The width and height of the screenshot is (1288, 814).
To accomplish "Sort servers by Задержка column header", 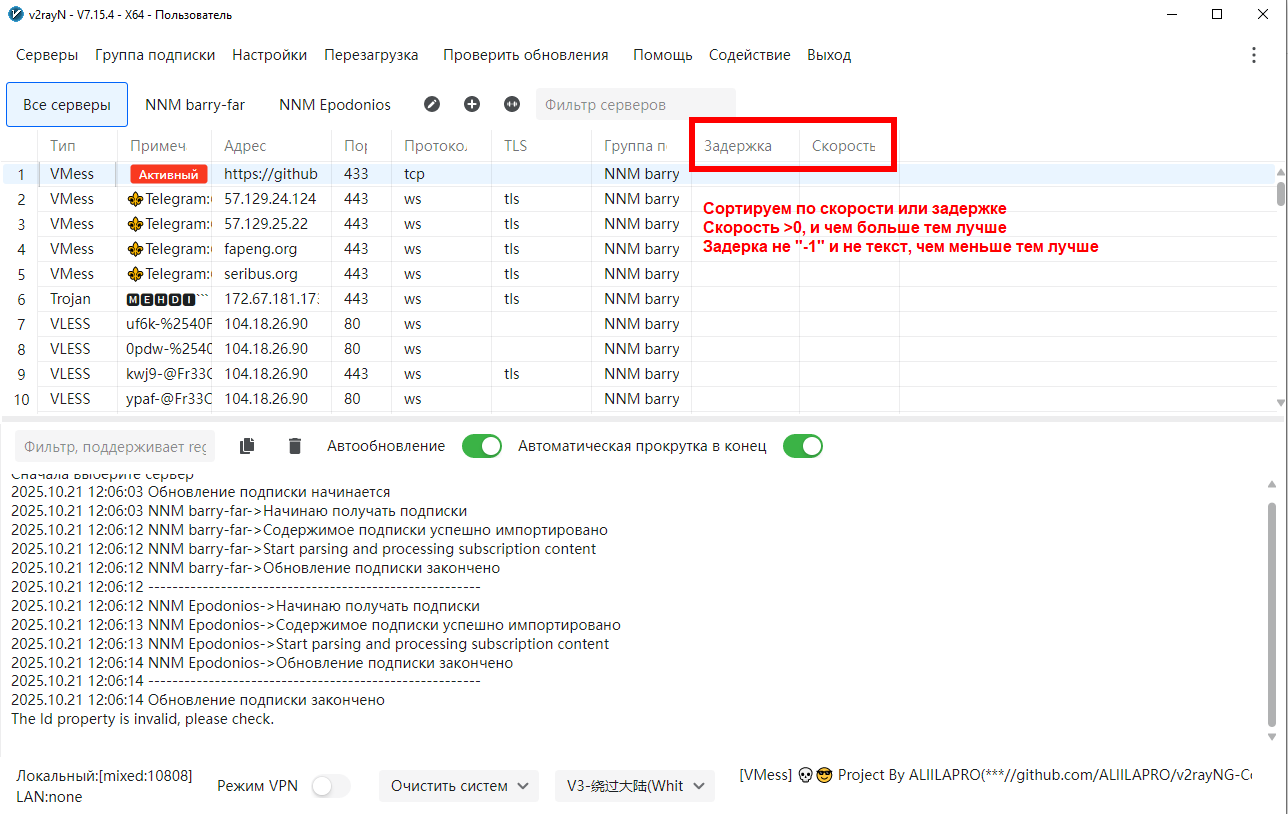I will [738, 146].
